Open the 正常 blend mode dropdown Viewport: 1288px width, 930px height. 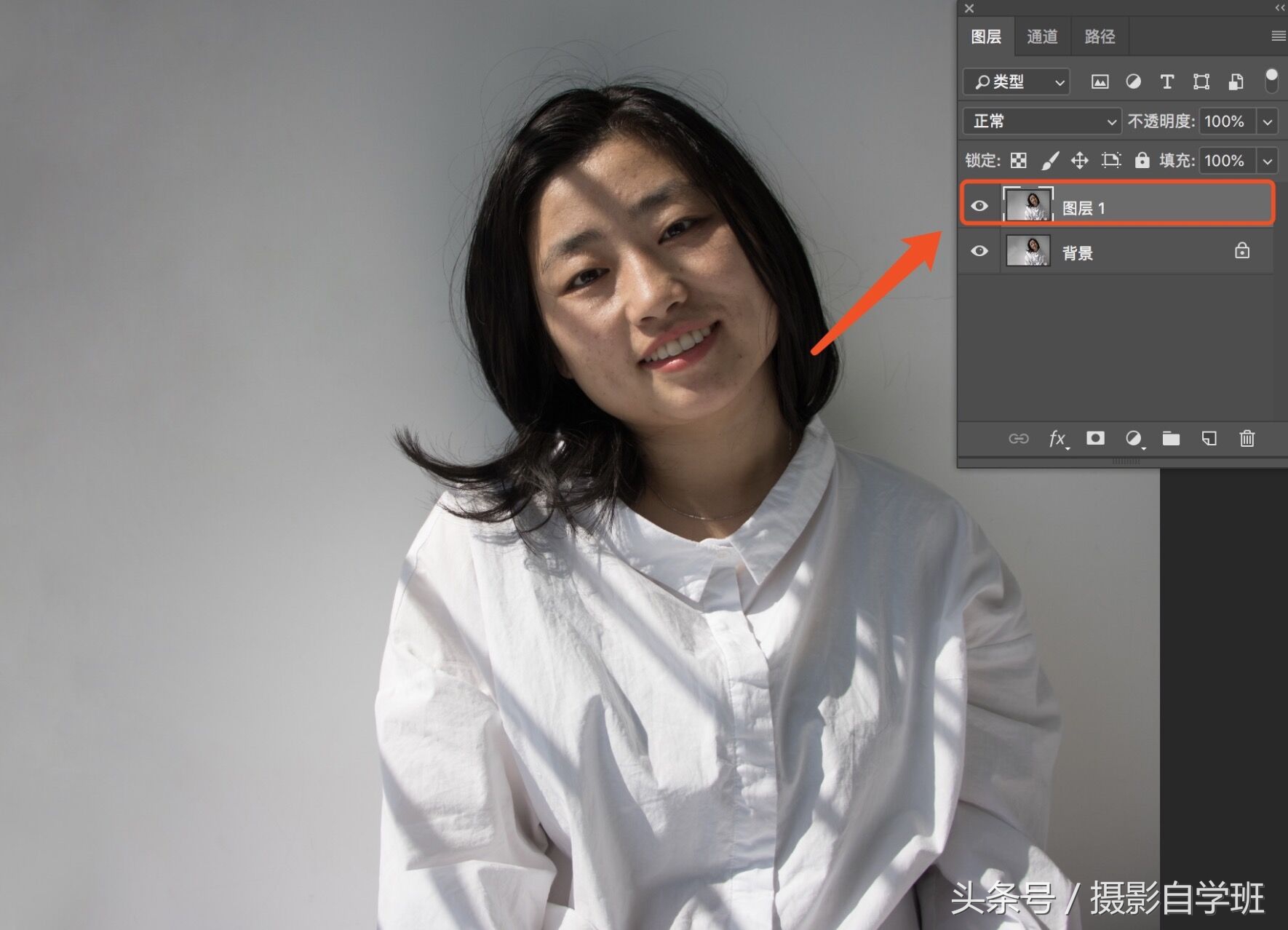[1042, 122]
